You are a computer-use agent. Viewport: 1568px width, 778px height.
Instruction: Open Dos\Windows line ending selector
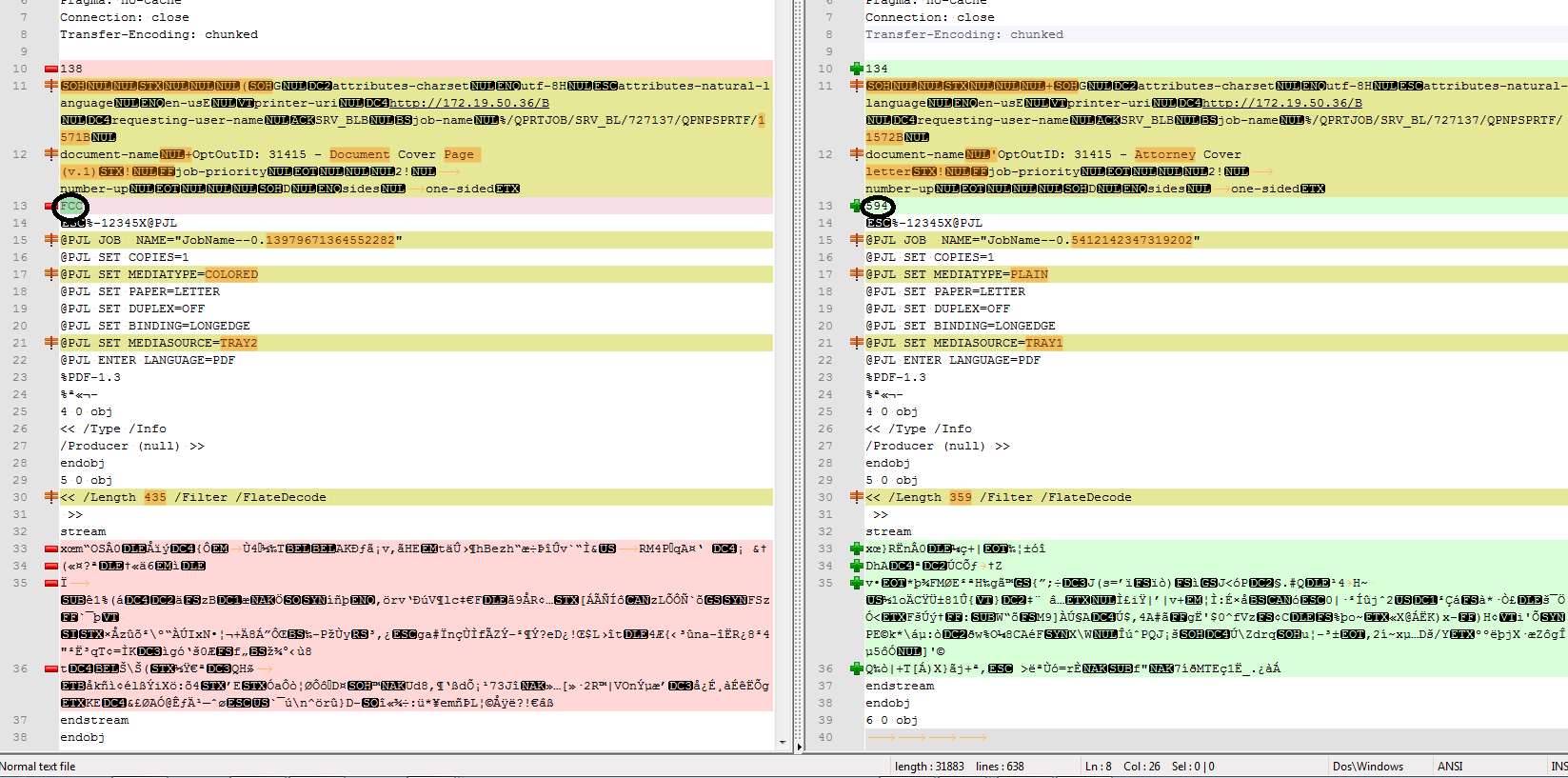click(x=1367, y=767)
